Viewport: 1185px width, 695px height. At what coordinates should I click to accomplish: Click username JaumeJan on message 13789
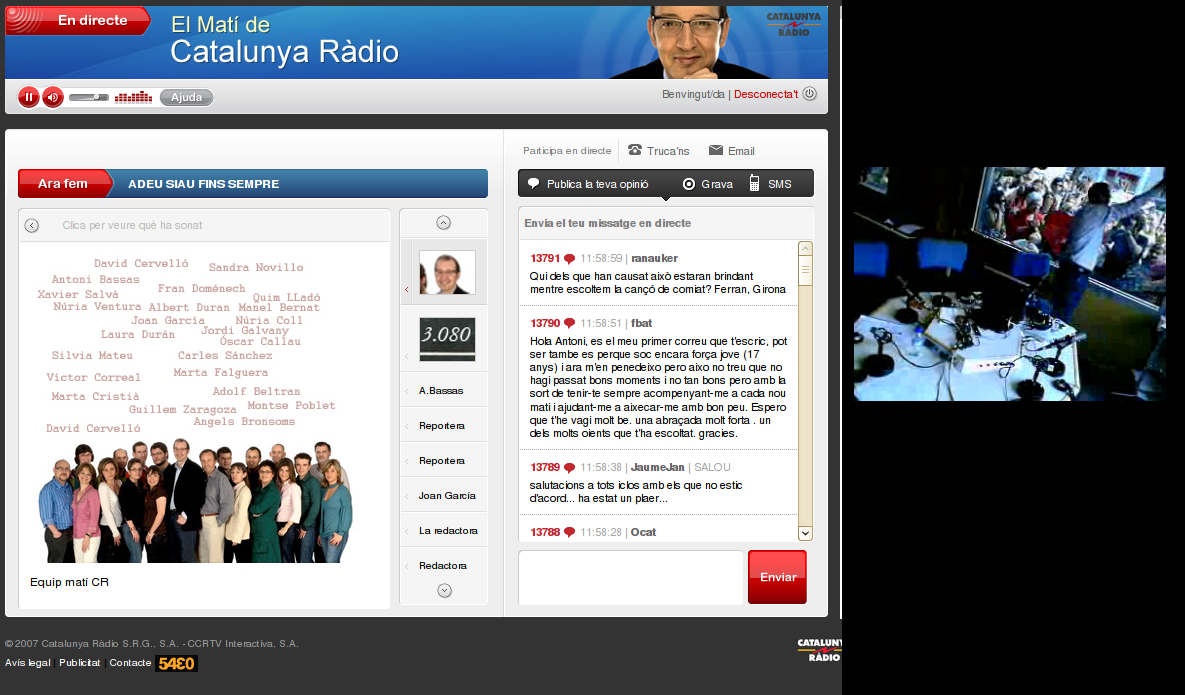(657, 467)
